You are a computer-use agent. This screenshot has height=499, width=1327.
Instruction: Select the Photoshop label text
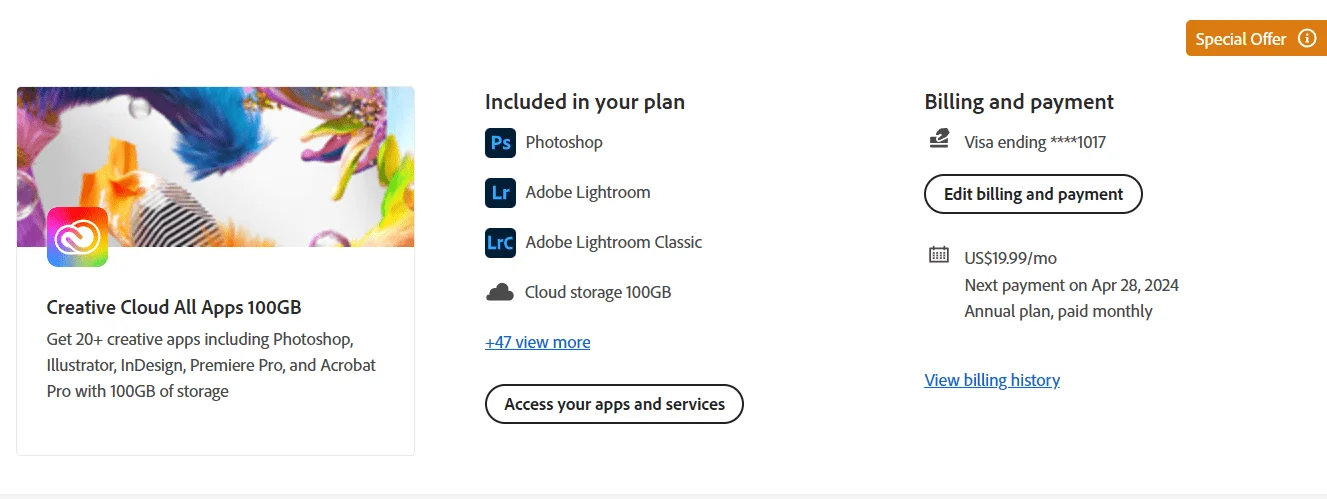coord(564,142)
